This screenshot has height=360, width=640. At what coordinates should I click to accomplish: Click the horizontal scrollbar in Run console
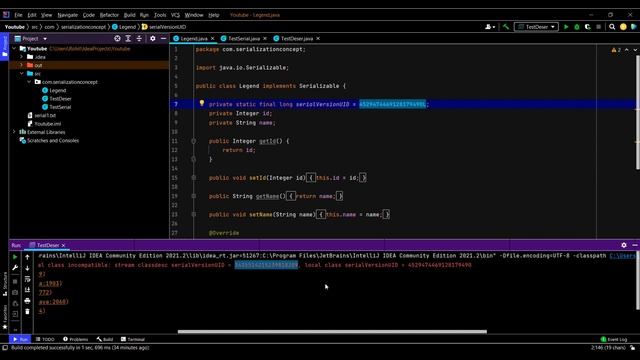tap(332, 331)
